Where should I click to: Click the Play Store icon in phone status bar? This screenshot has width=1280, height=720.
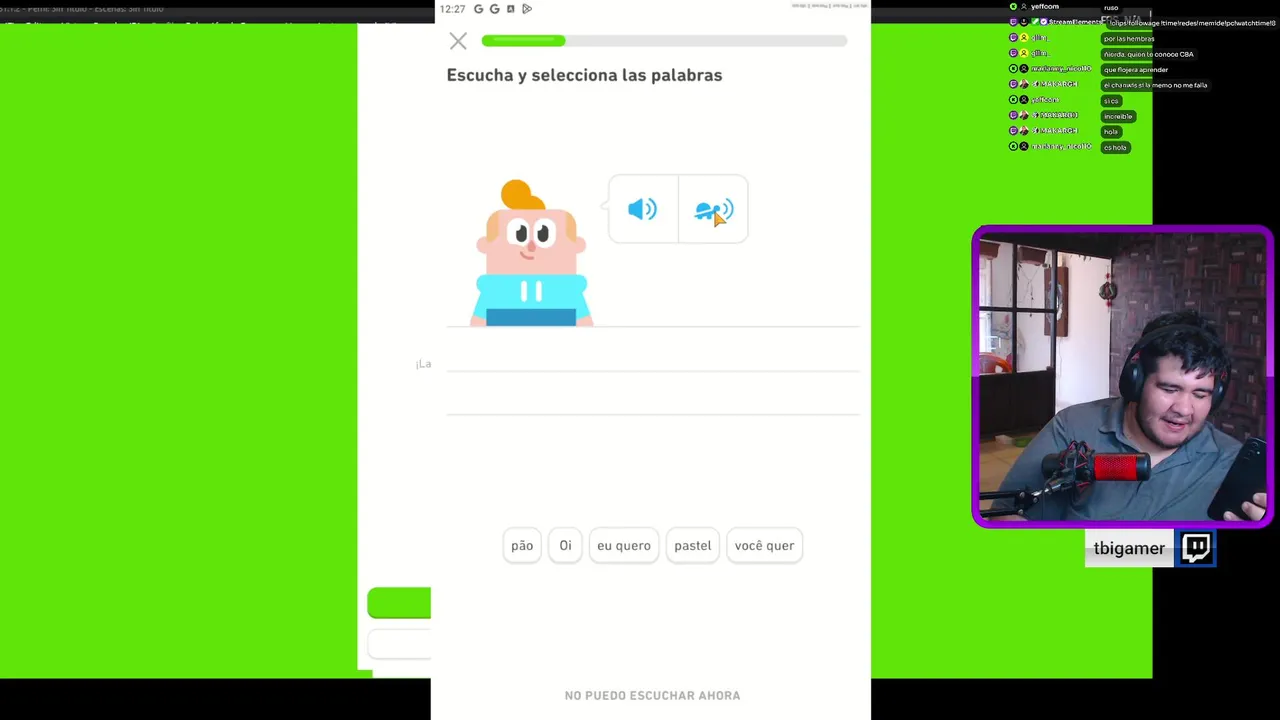coord(527,9)
